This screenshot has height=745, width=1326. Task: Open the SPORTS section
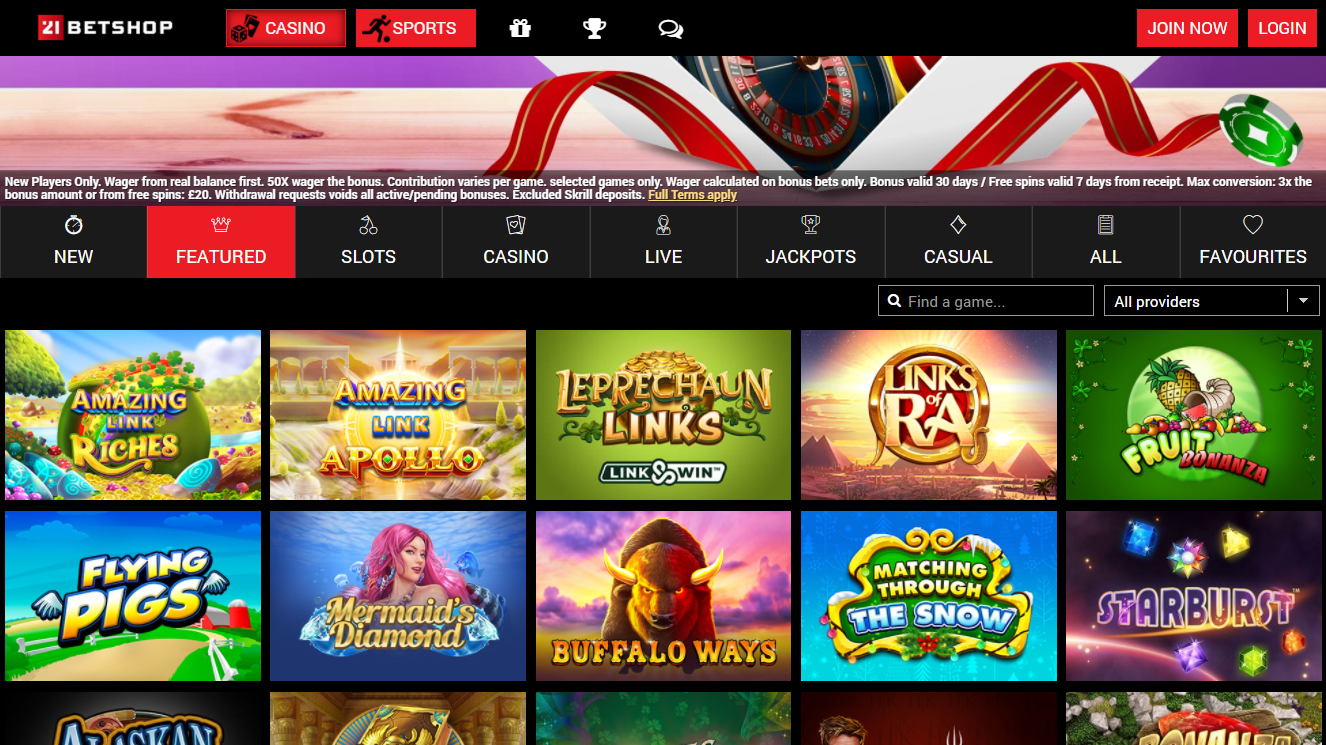coord(415,28)
